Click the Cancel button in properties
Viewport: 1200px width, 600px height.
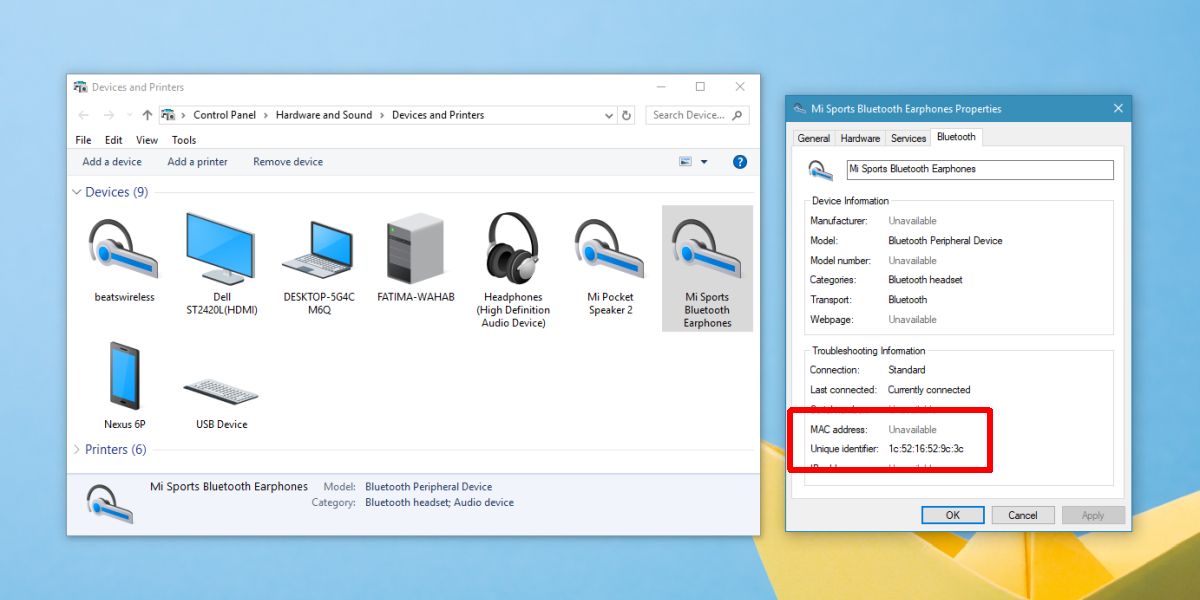click(1023, 515)
